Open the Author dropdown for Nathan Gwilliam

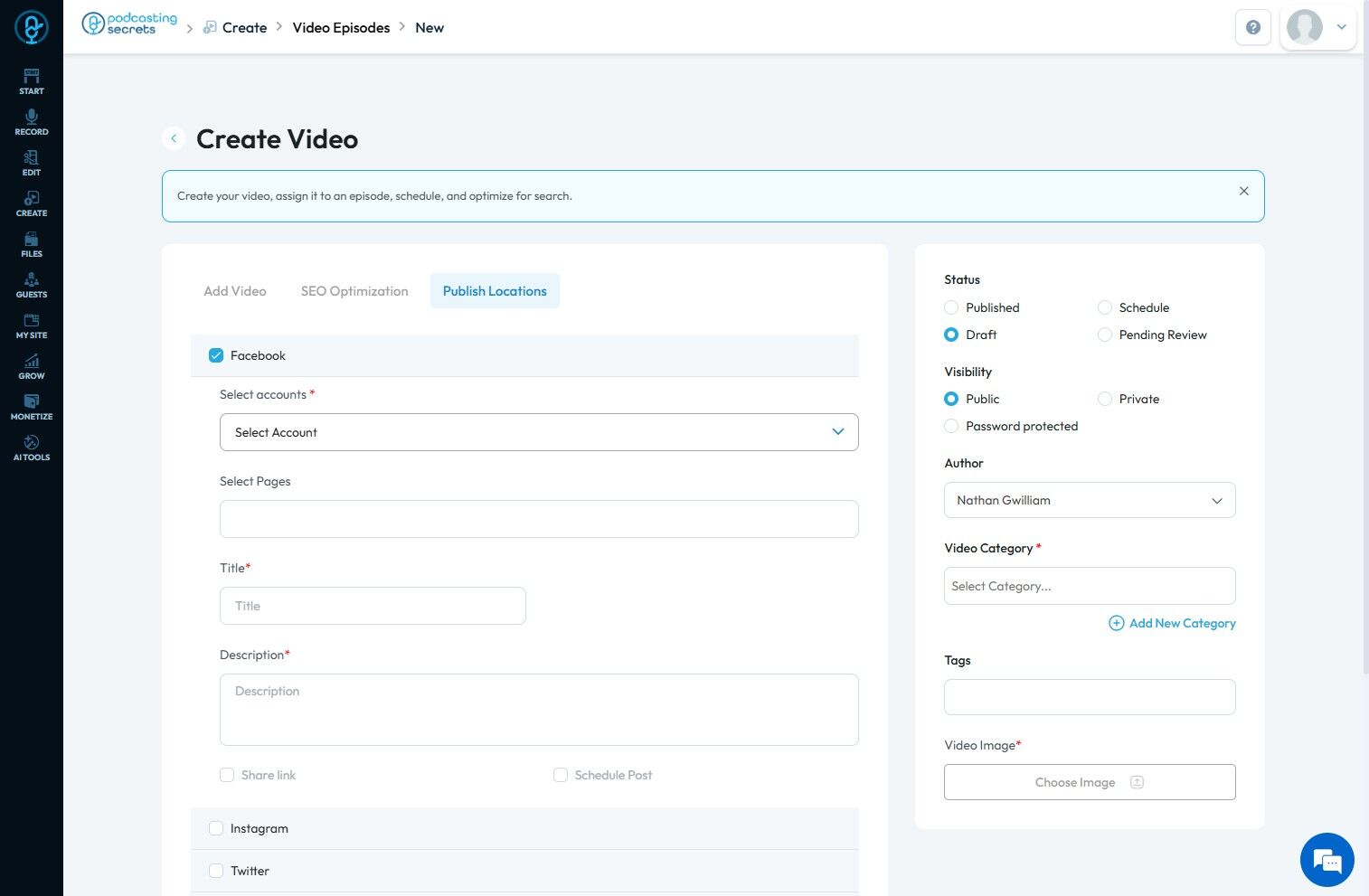1089,500
